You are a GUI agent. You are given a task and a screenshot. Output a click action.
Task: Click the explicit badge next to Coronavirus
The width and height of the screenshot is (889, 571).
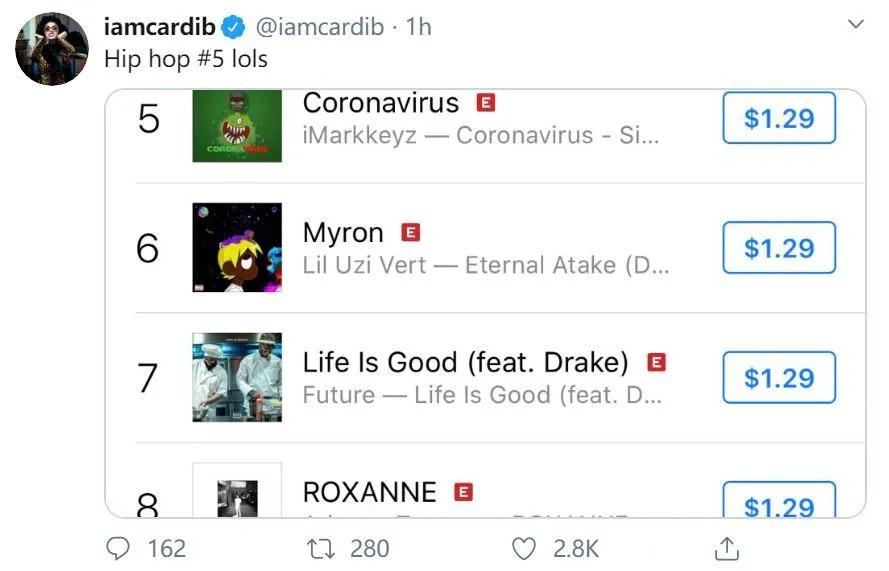[x=486, y=103]
